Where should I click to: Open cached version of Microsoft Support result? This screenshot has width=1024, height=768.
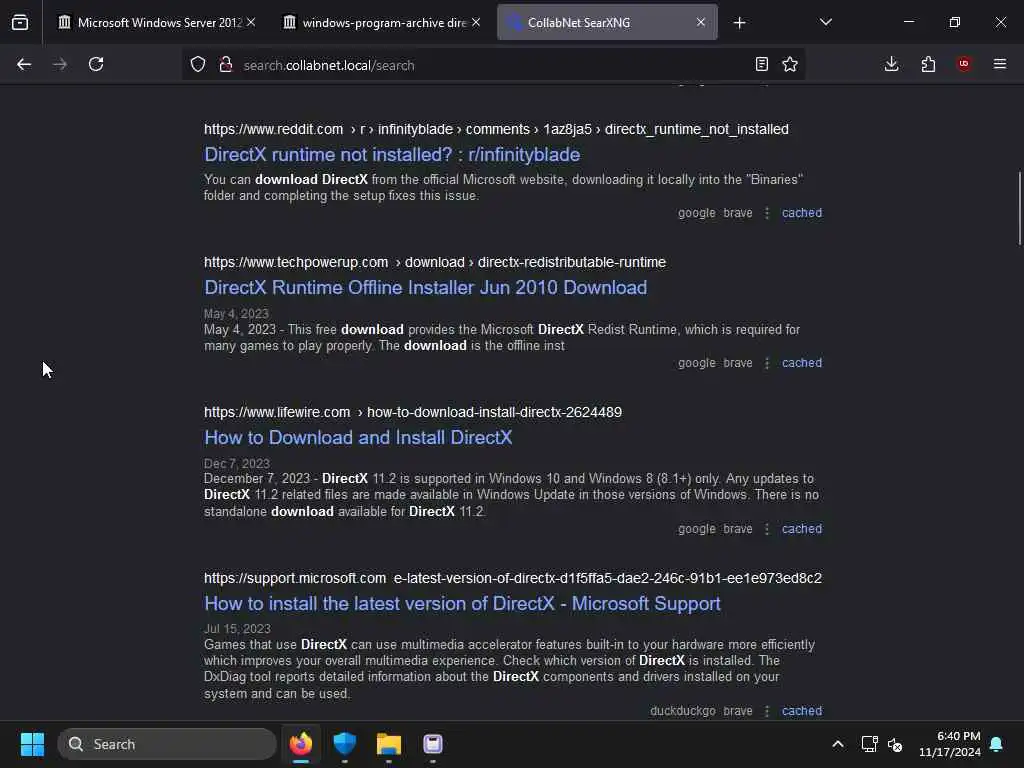point(802,711)
